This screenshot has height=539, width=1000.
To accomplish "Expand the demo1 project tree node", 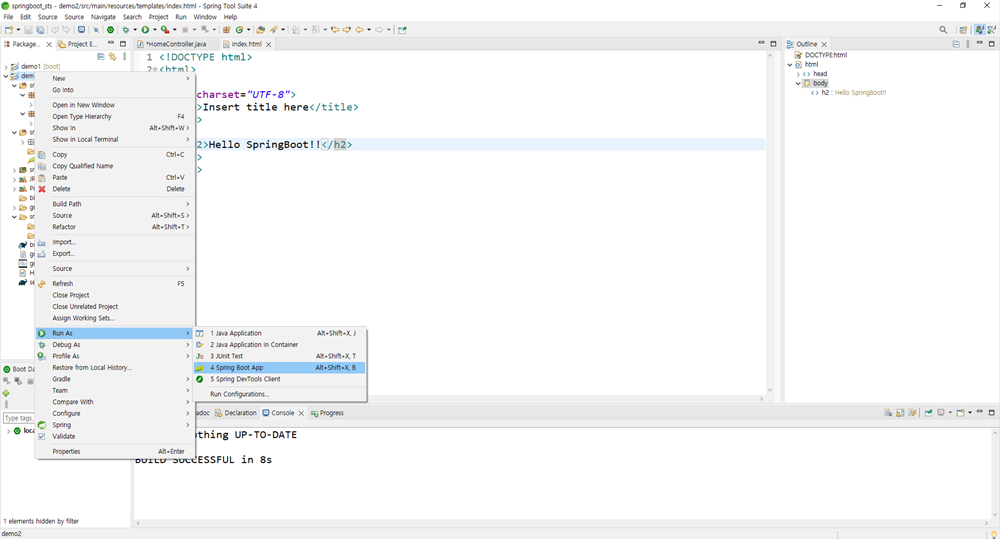I will click(x=6, y=66).
